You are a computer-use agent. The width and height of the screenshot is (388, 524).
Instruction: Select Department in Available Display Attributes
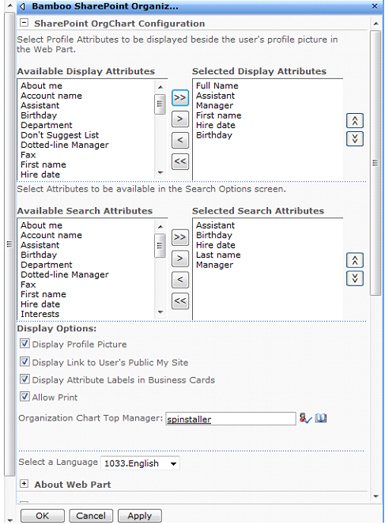tap(46, 125)
